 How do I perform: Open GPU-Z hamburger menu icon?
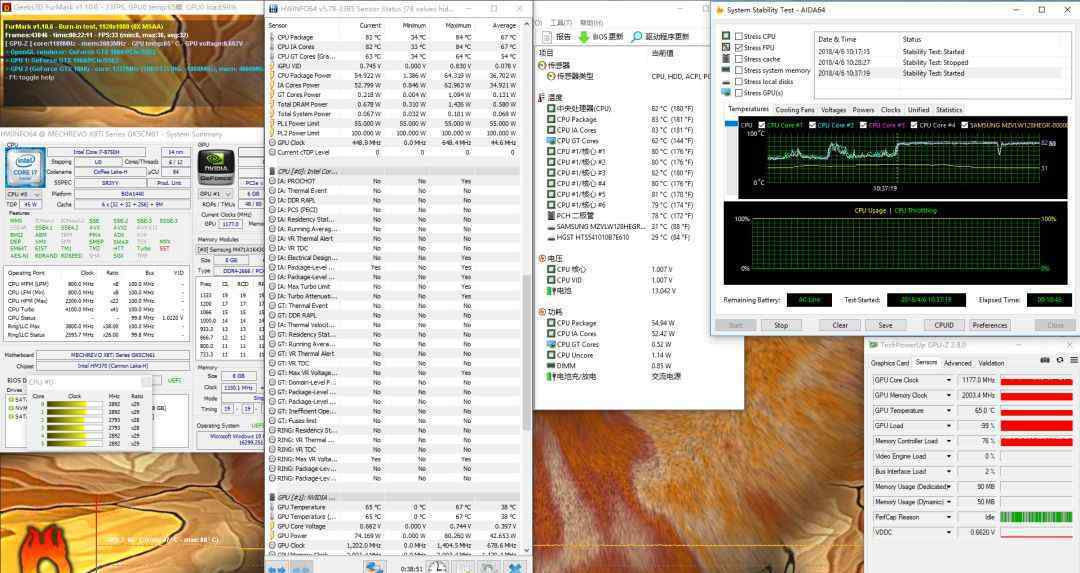pyautogui.click(x=1073, y=360)
